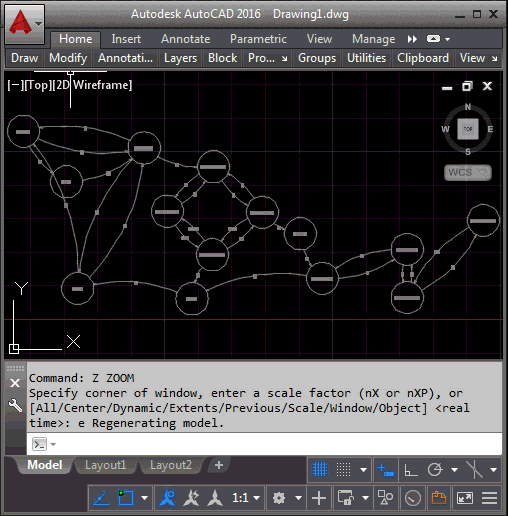The image size is (508, 516).
Task: Toggle snap mode dotted grid icon
Action: tap(343, 470)
